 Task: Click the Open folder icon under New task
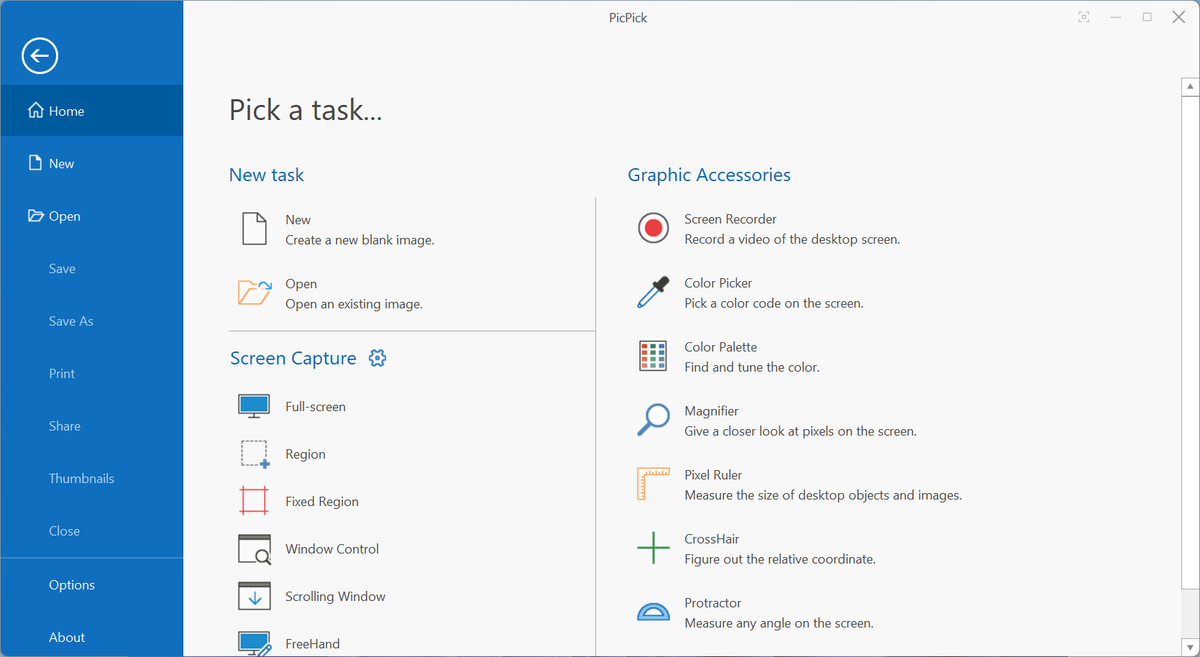(254, 293)
